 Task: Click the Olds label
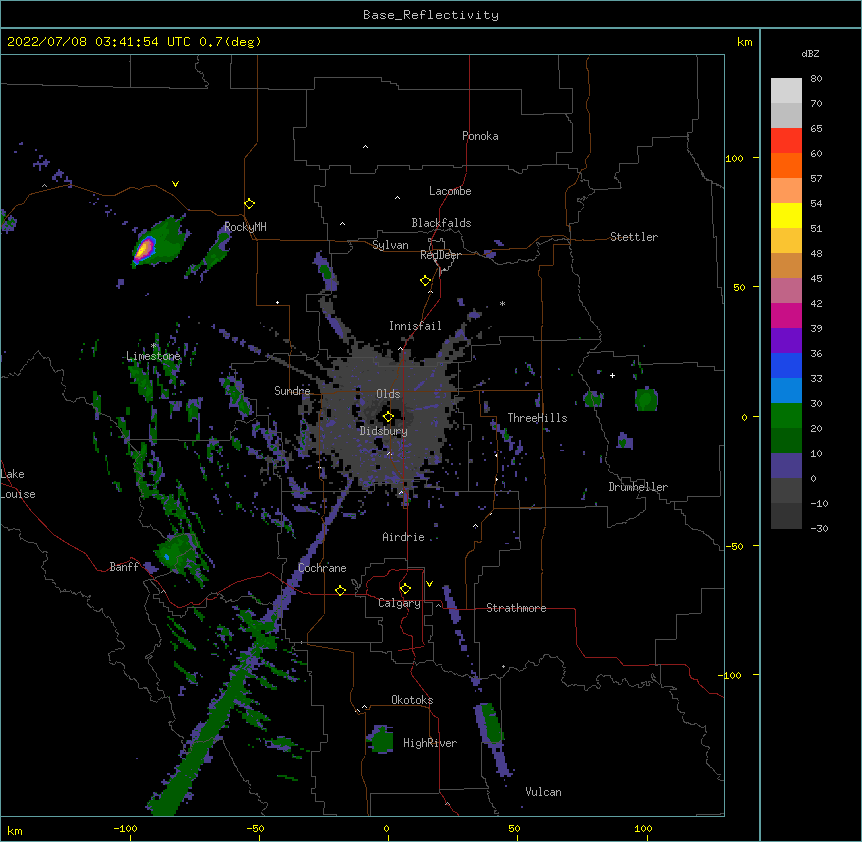(x=388, y=394)
